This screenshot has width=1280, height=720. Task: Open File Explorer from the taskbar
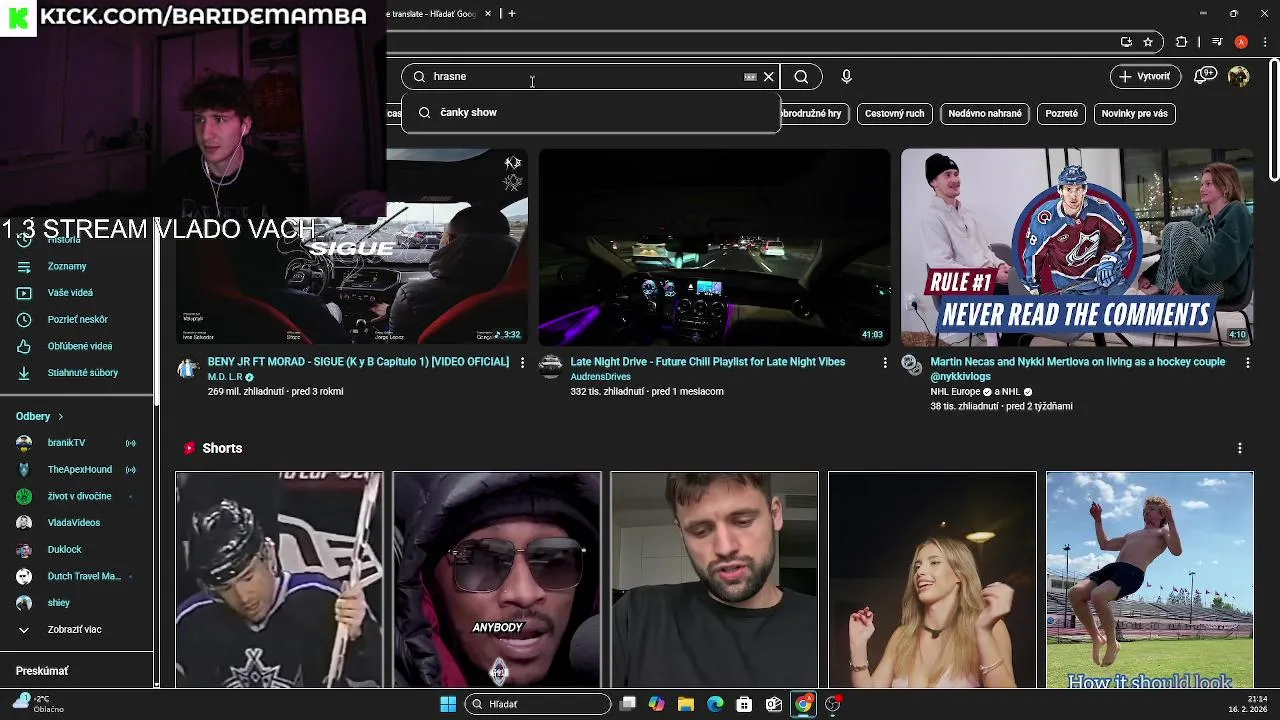click(686, 704)
